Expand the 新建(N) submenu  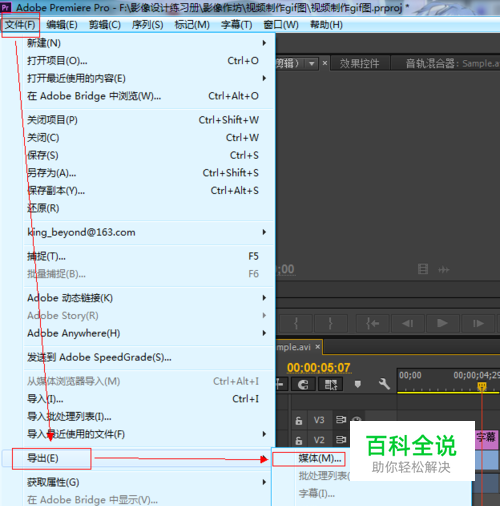(x=148, y=43)
